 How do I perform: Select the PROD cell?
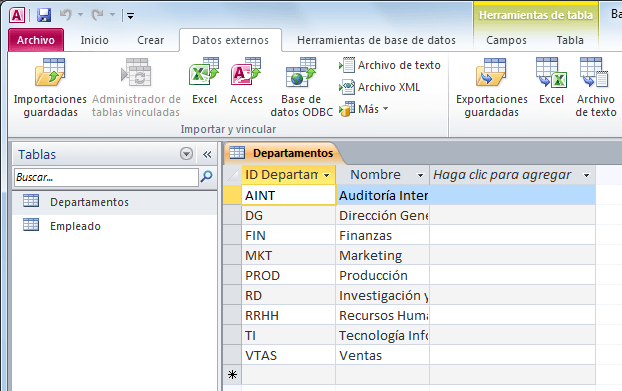(289, 275)
